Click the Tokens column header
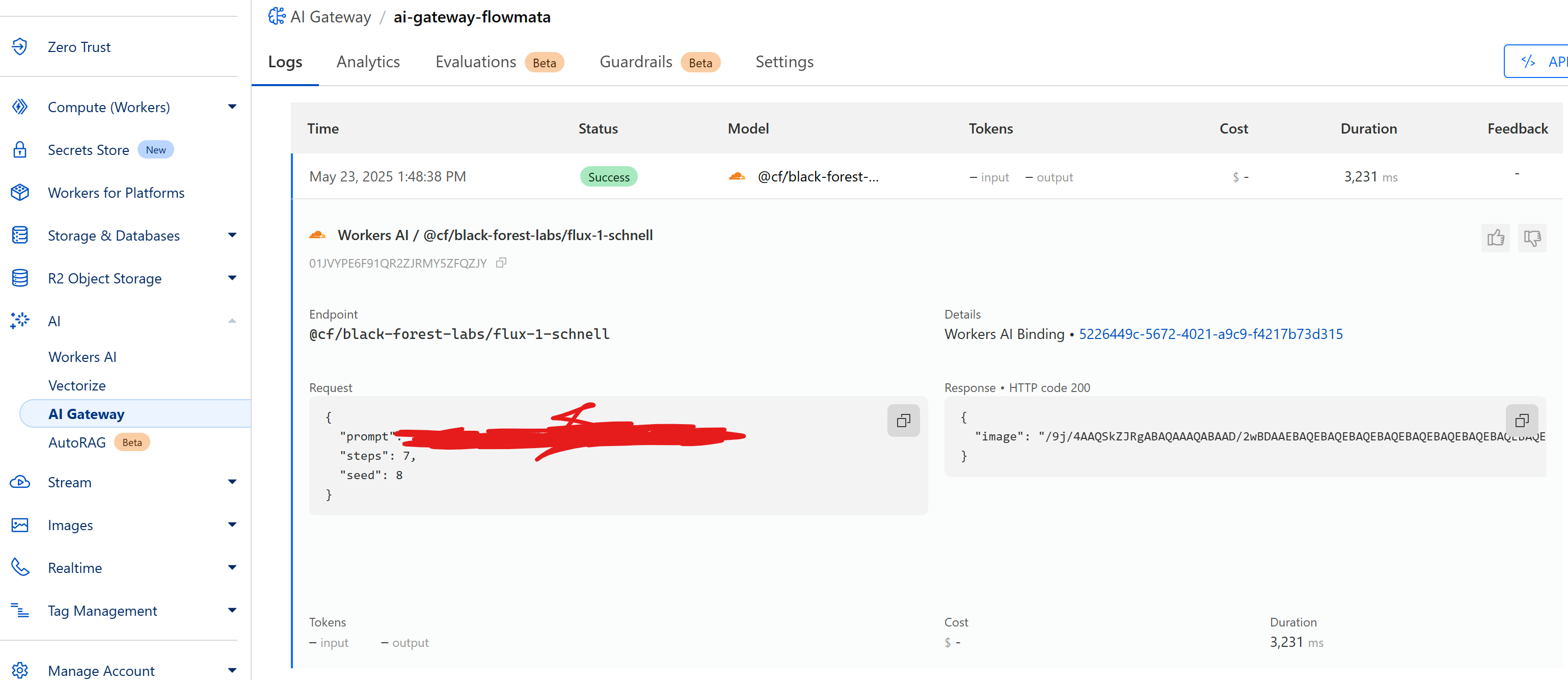1568x680 pixels. tap(990, 128)
